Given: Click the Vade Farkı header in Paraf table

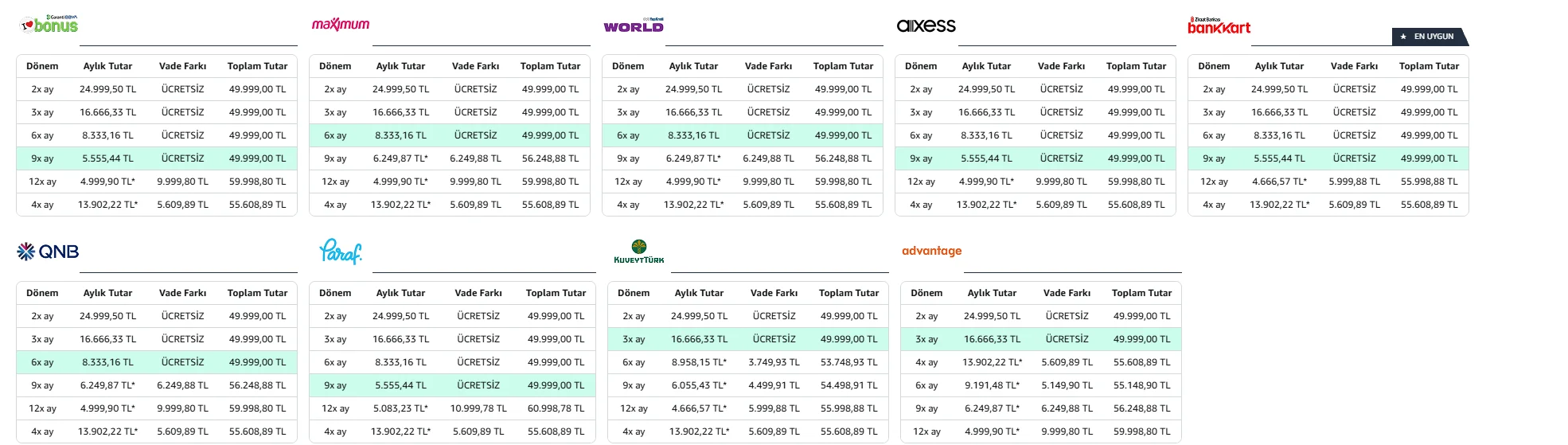Looking at the screenshot, I should pyautogui.click(x=478, y=293).
